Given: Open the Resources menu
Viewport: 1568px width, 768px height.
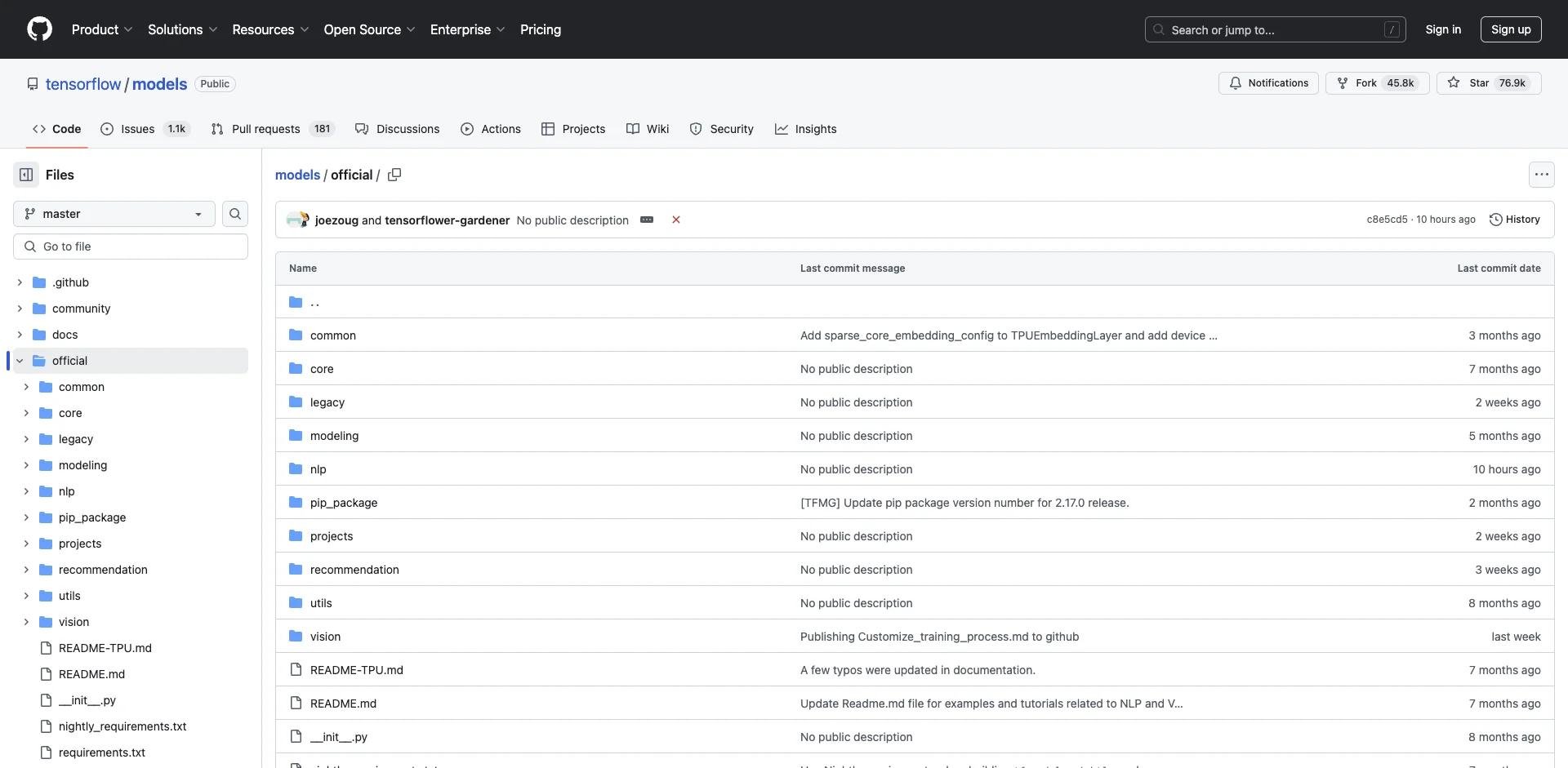Looking at the screenshot, I should [x=270, y=29].
